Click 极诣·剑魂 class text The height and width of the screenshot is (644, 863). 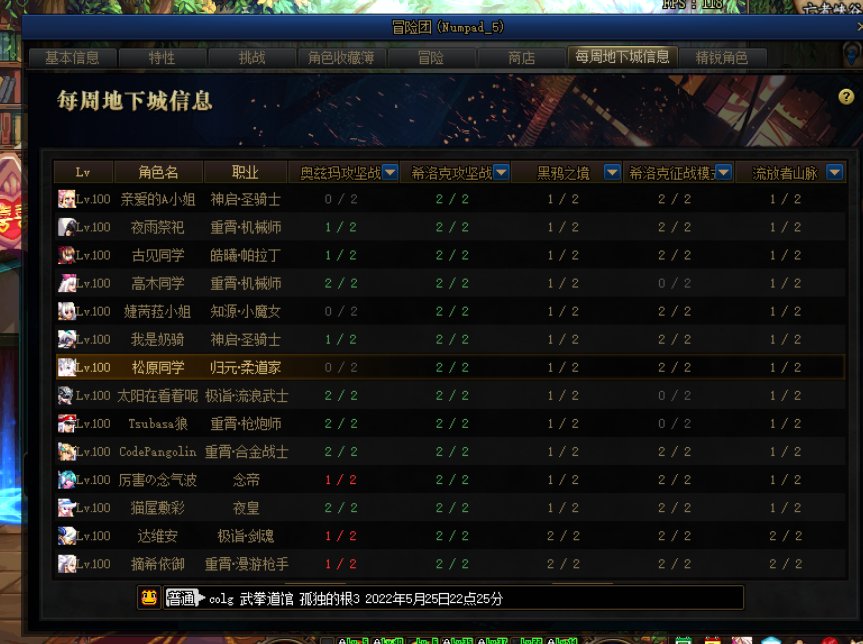pyautogui.click(x=245, y=536)
